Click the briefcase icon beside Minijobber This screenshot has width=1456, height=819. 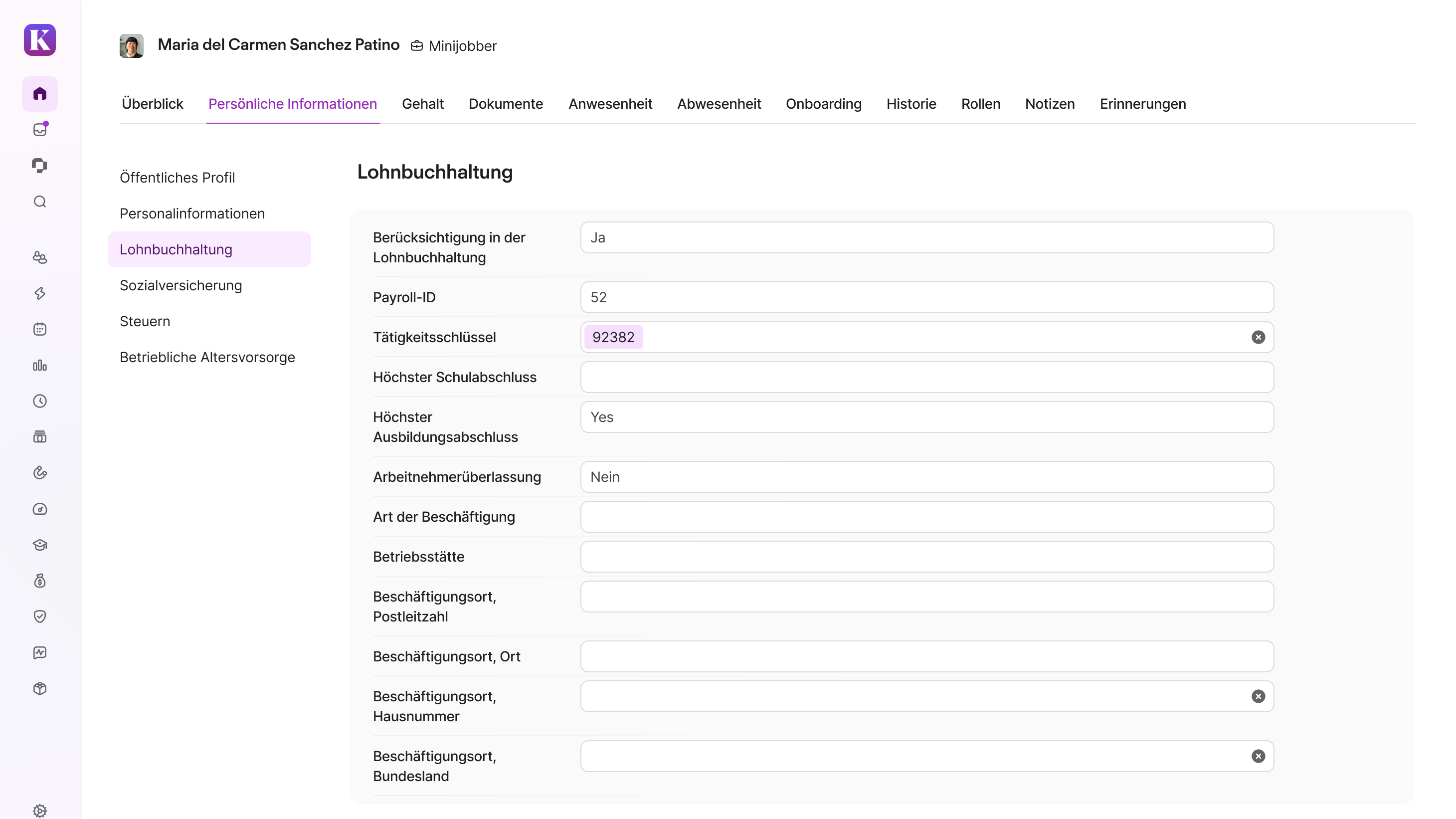click(416, 46)
